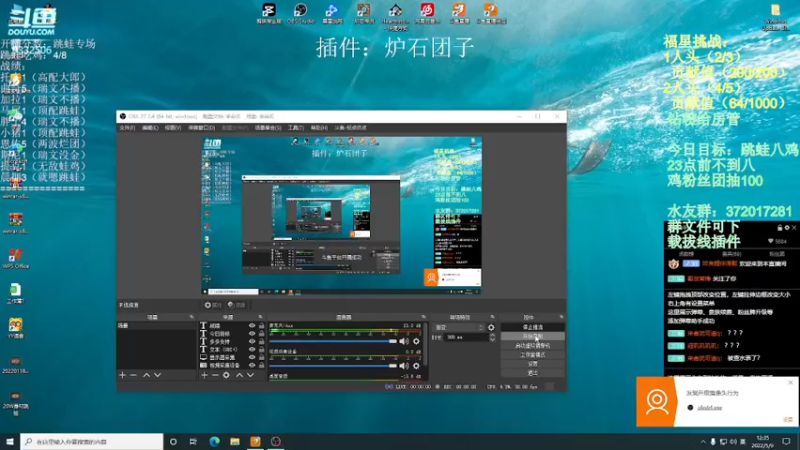800x450 pixels.
Task: Open the 工具(T) menu in OBS
Action: click(295, 128)
